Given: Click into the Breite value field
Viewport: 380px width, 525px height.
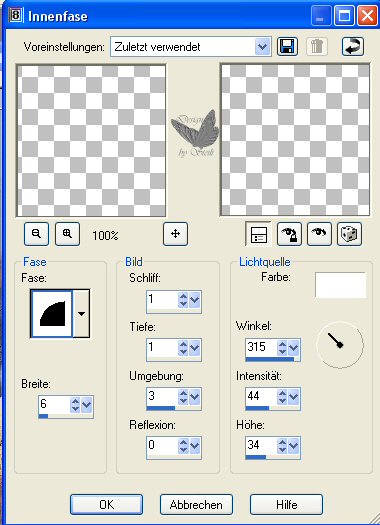Looking at the screenshot, I should coord(54,404).
